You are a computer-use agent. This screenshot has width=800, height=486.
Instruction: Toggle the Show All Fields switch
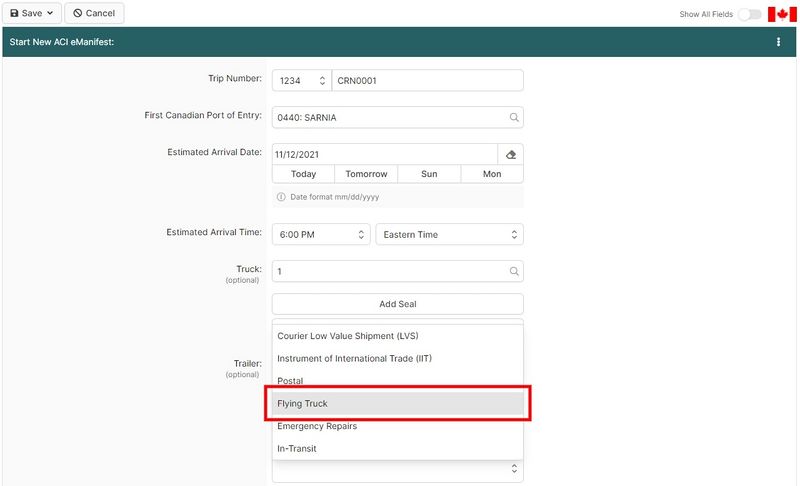tap(749, 14)
